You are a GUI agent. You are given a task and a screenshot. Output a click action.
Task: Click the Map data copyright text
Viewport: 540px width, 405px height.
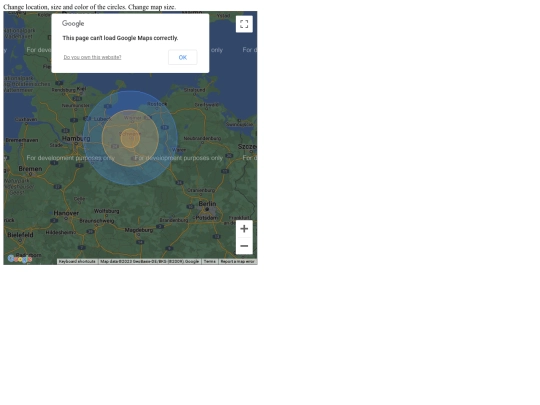point(149,262)
